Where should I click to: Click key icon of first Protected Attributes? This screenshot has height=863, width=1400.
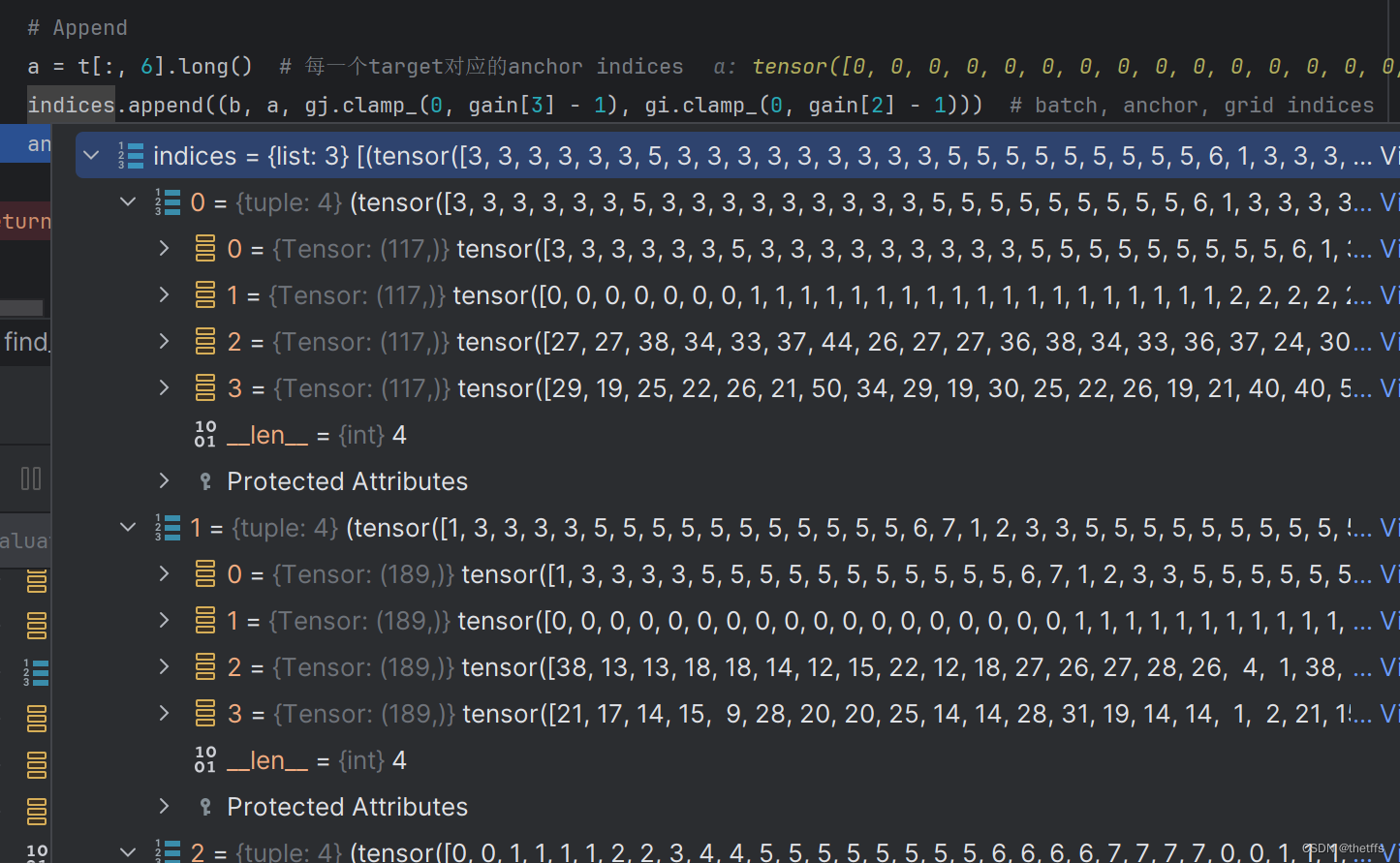click(x=205, y=481)
